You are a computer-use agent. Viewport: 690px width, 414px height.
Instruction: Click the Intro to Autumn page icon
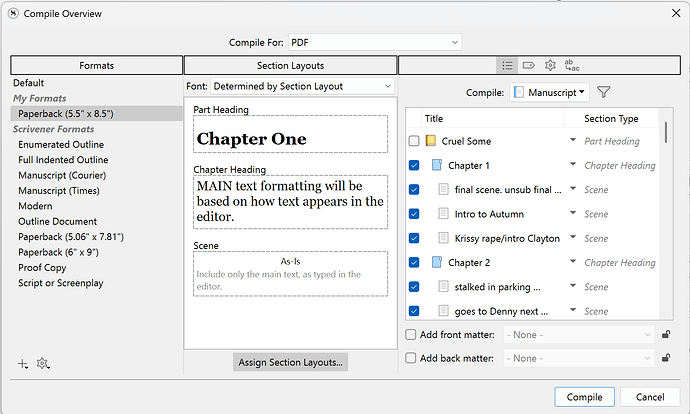point(444,214)
